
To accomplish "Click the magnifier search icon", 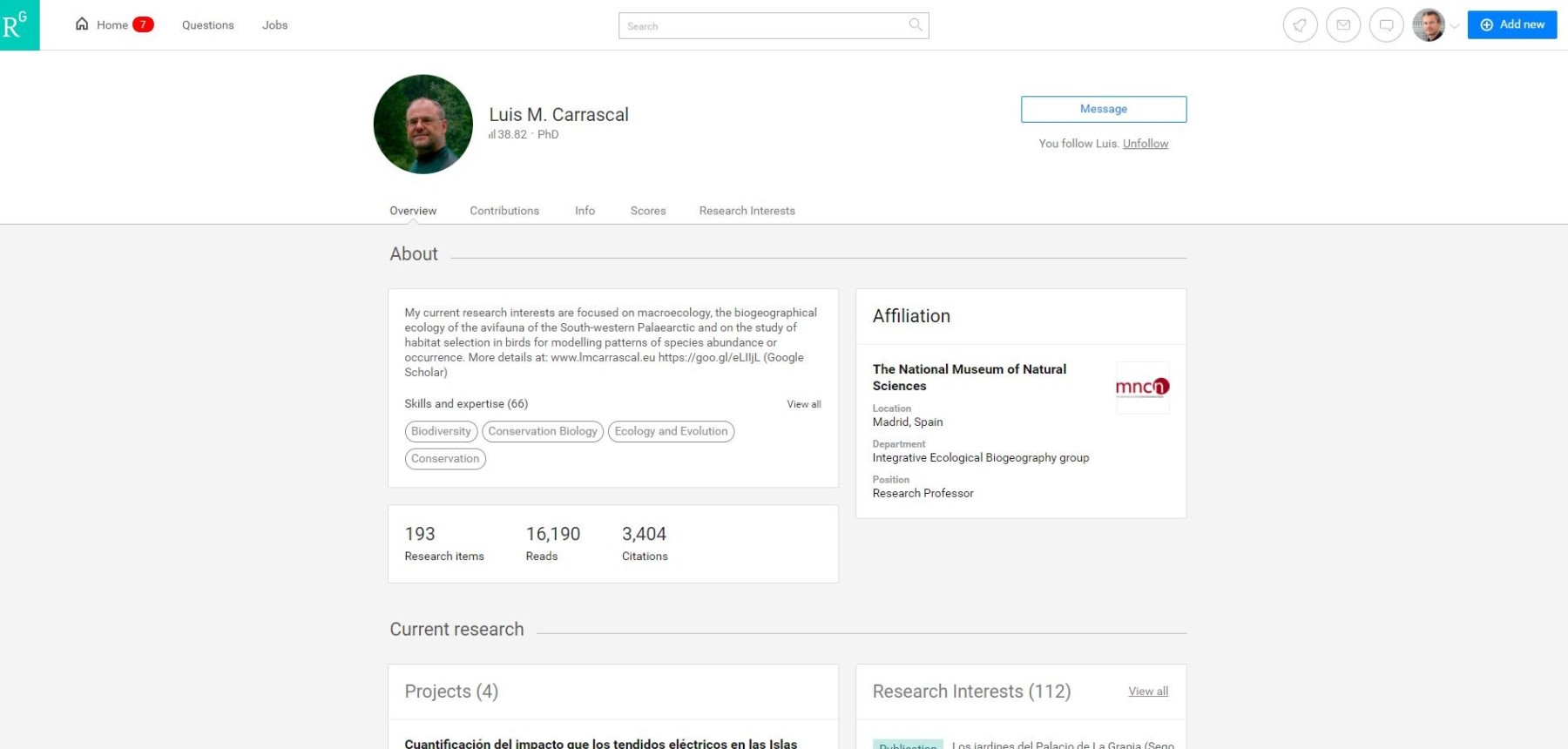I will click(x=916, y=25).
